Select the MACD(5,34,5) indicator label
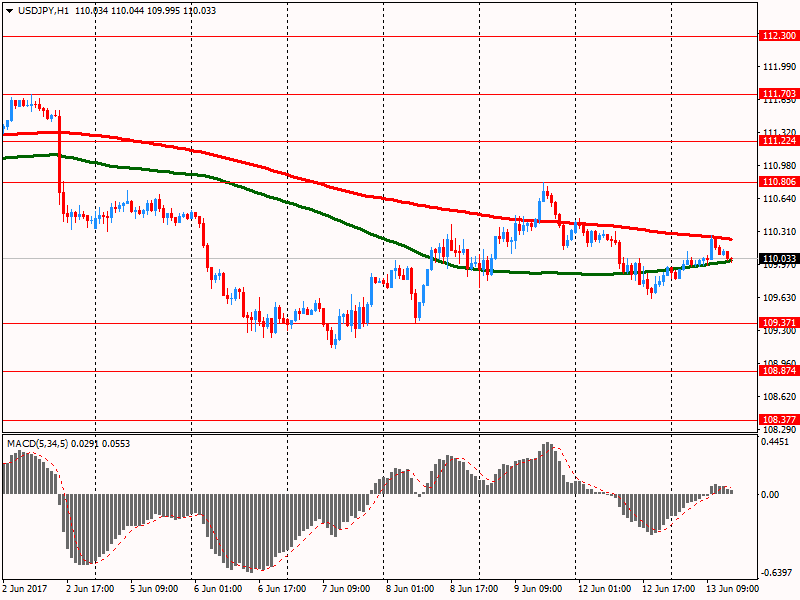This screenshot has width=800, height=600. pos(37,444)
